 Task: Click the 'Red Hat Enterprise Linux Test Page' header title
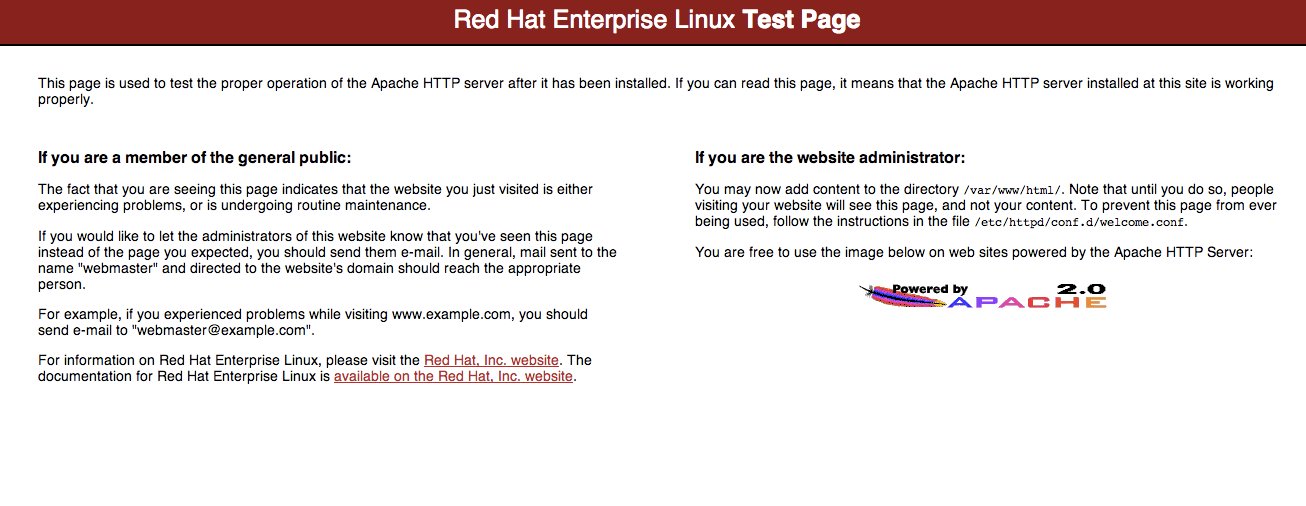(657, 19)
